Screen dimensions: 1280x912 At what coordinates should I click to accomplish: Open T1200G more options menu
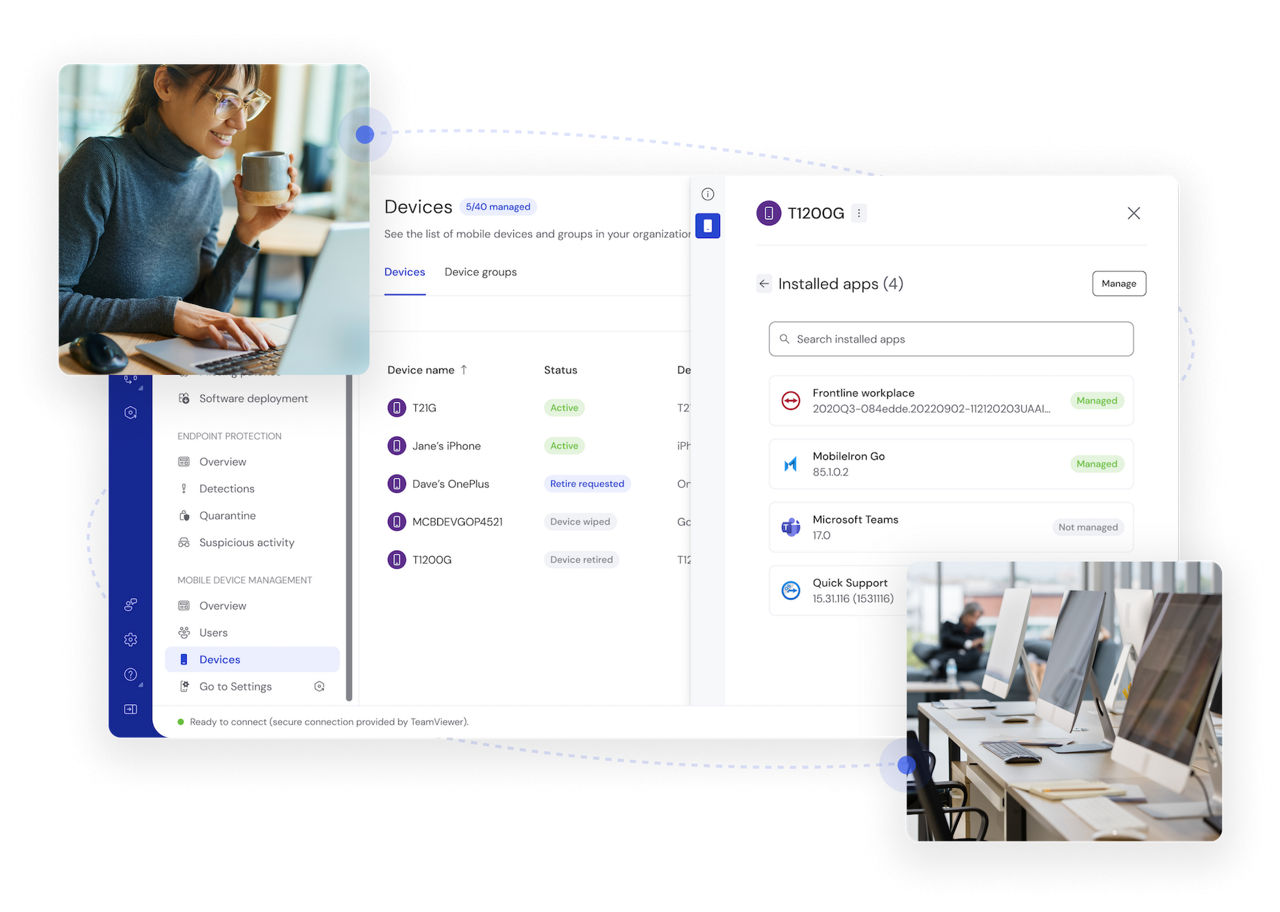(x=859, y=213)
